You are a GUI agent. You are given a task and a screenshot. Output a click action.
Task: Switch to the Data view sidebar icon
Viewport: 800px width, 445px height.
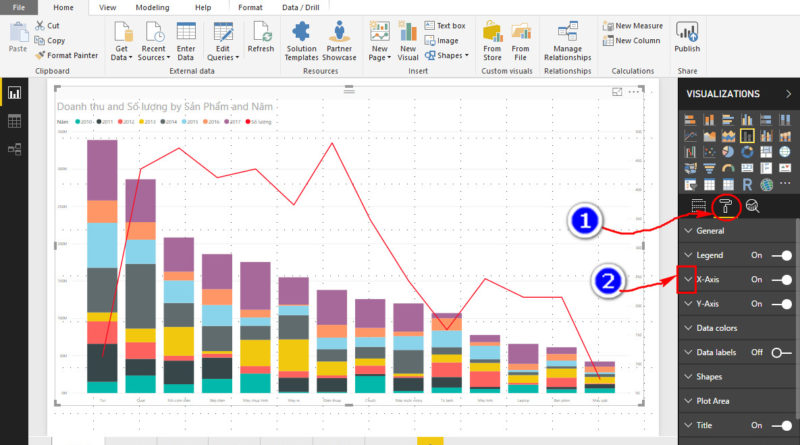tap(15, 121)
